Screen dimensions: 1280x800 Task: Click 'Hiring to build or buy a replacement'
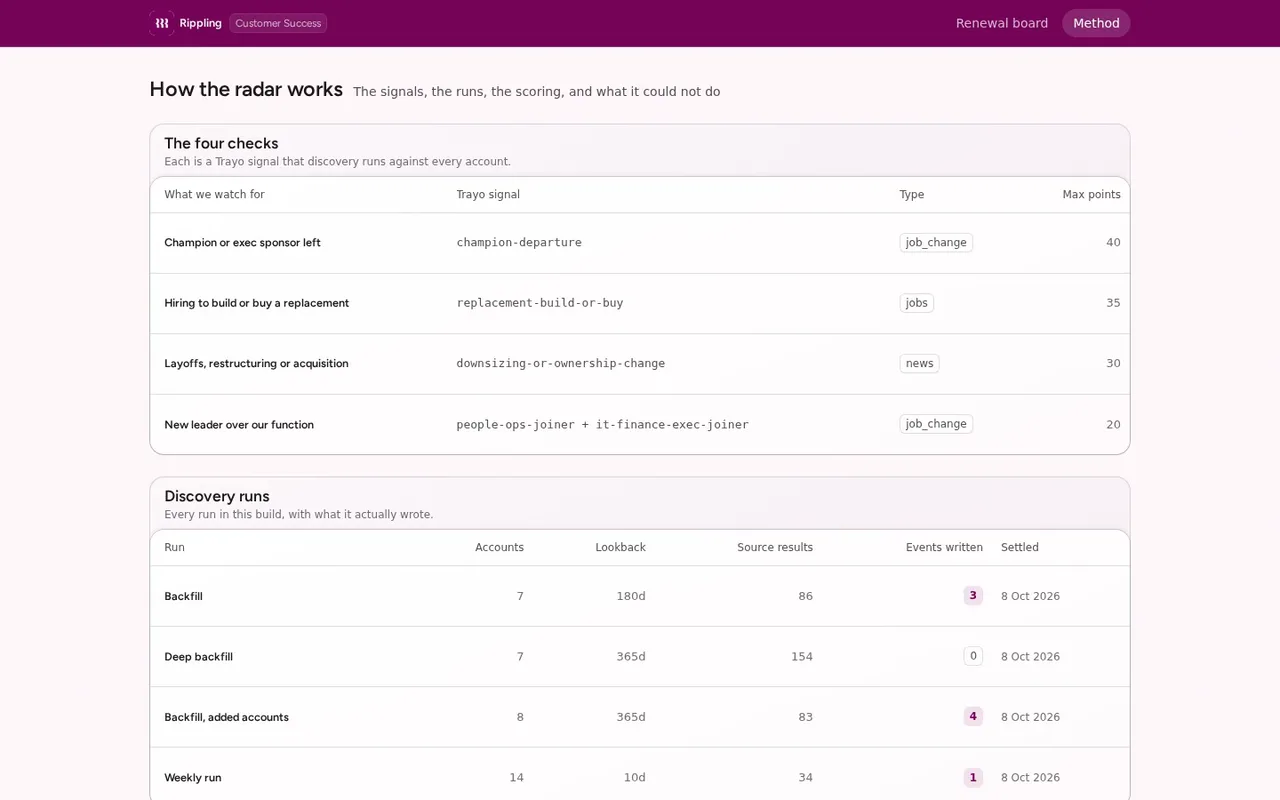point(256,303)
